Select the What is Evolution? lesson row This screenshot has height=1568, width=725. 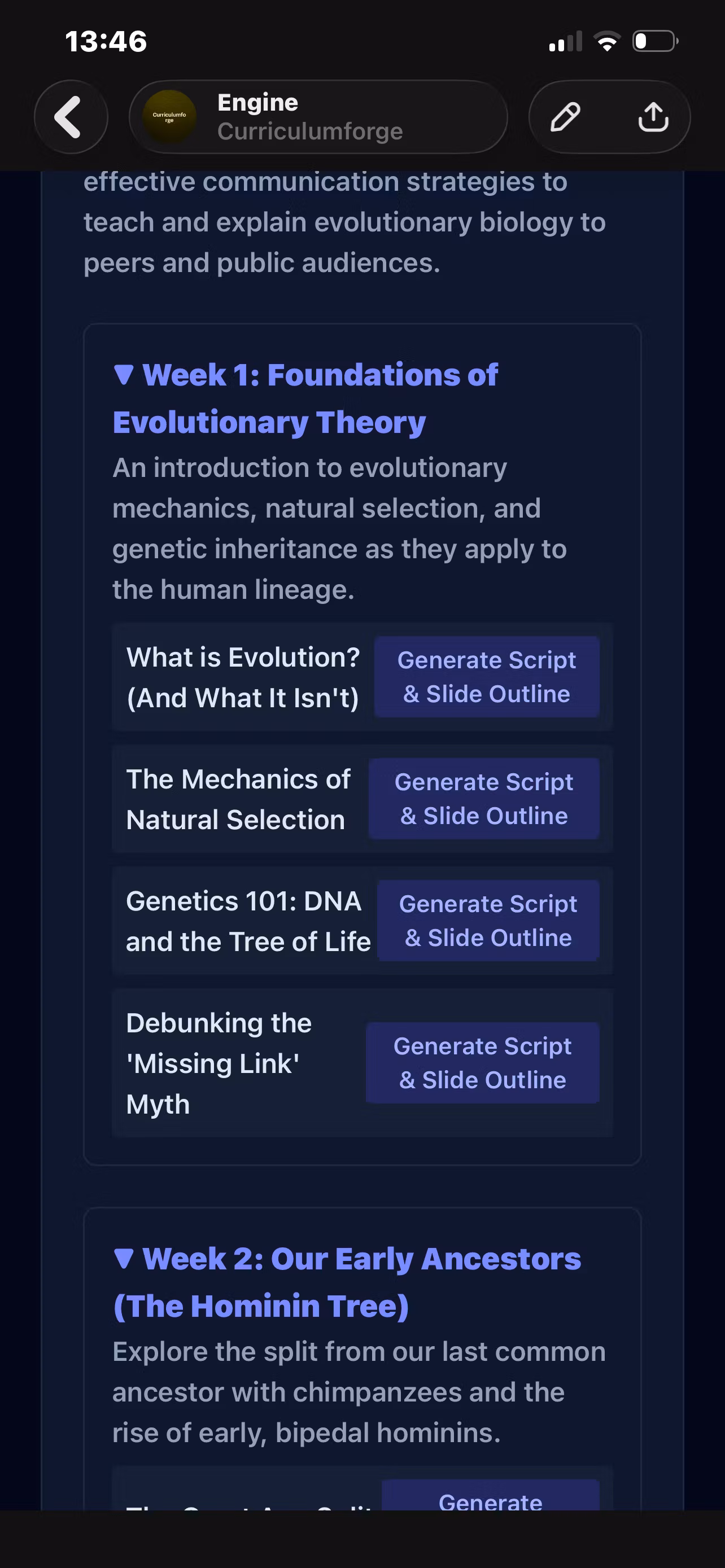click(x=362, y=677)
